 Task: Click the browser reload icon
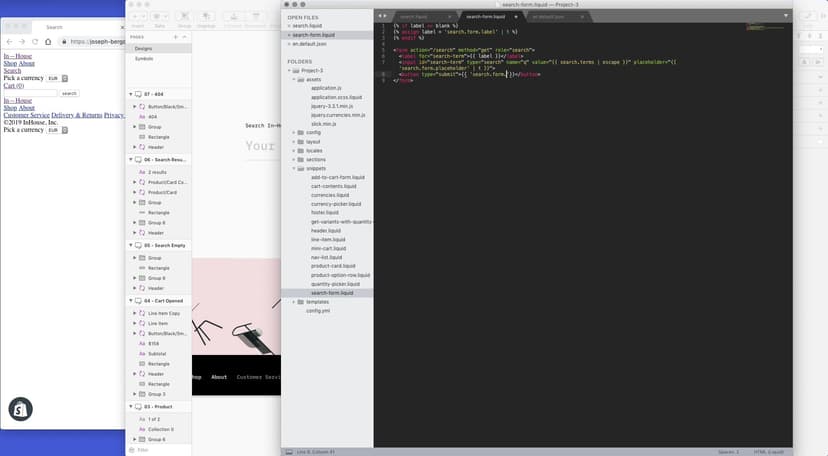coord(34,42)
